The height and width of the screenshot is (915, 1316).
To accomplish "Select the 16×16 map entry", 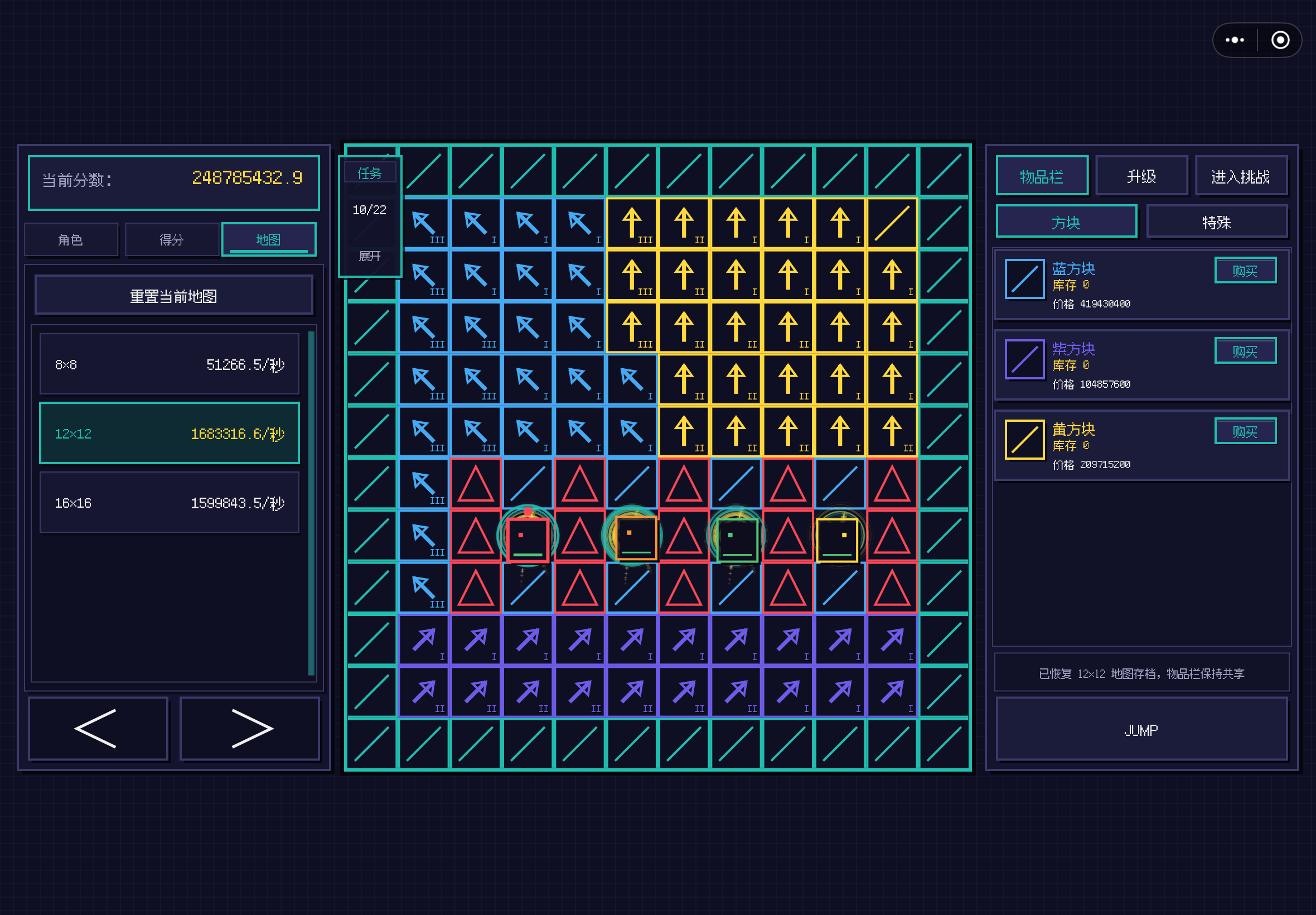I will click(169, 503).
